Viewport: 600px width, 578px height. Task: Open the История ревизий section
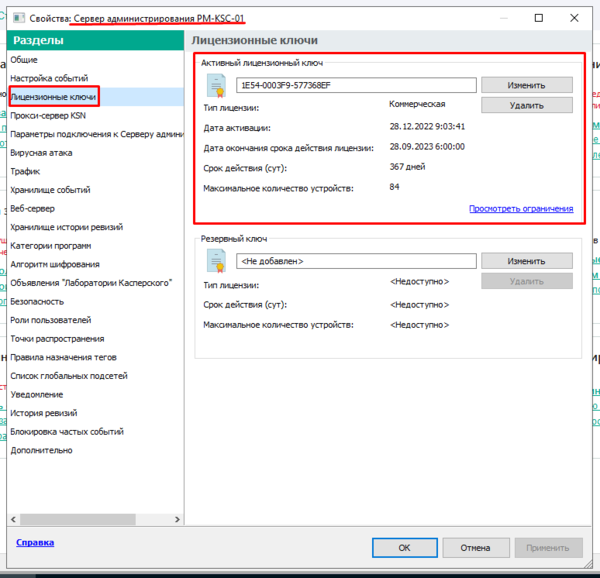44,413
